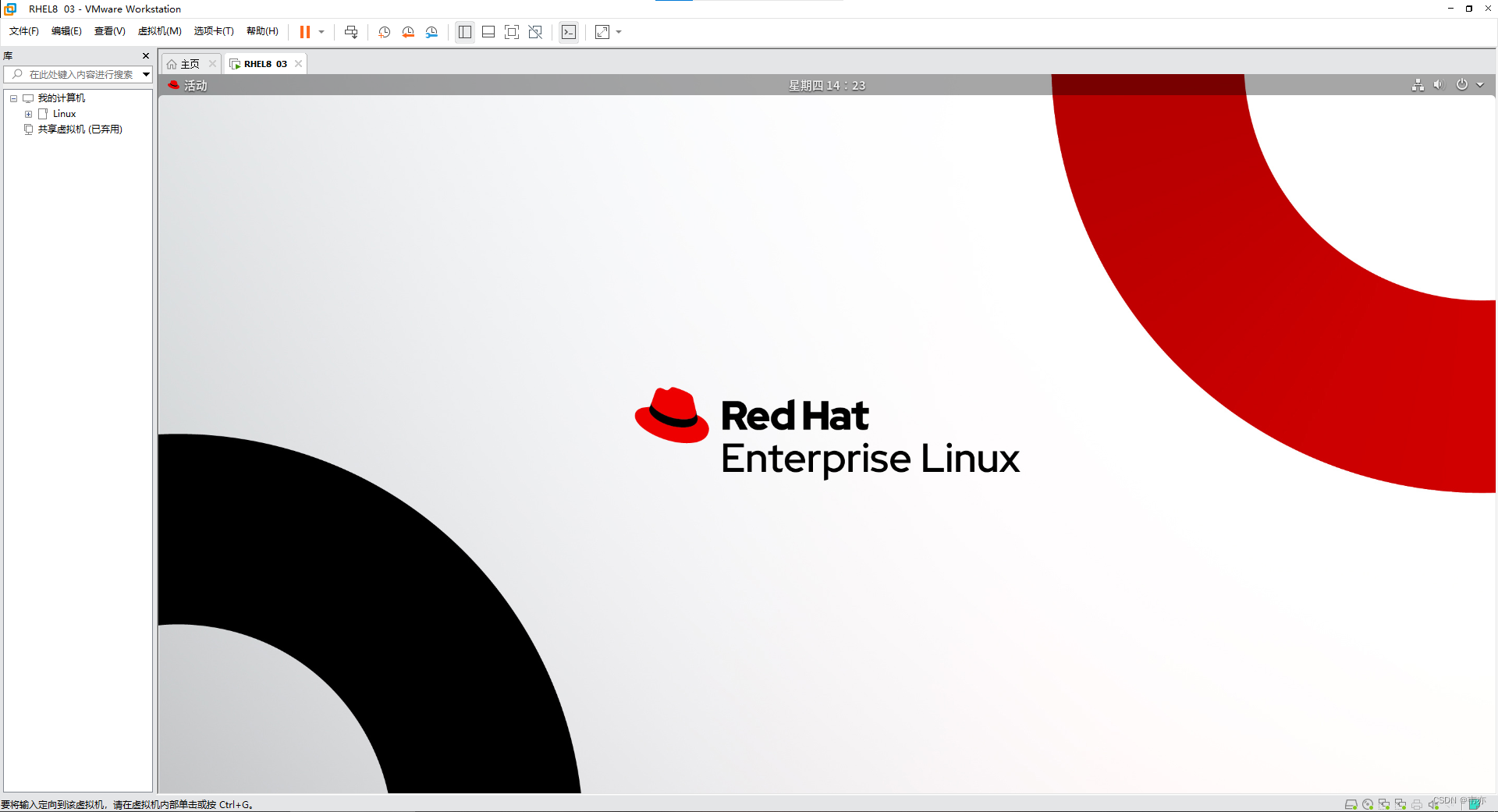Image resolution: width=1498 pixels, height=812 pixels.
Task: Open the suspend button dropdown menu
Action: click(320, 32)
